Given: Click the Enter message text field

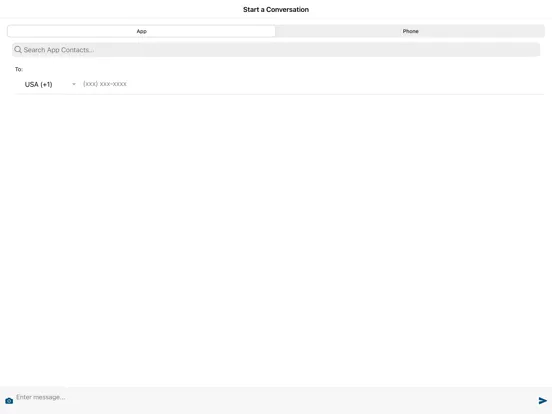Looking at the screenshot, I should click(275, 397).
